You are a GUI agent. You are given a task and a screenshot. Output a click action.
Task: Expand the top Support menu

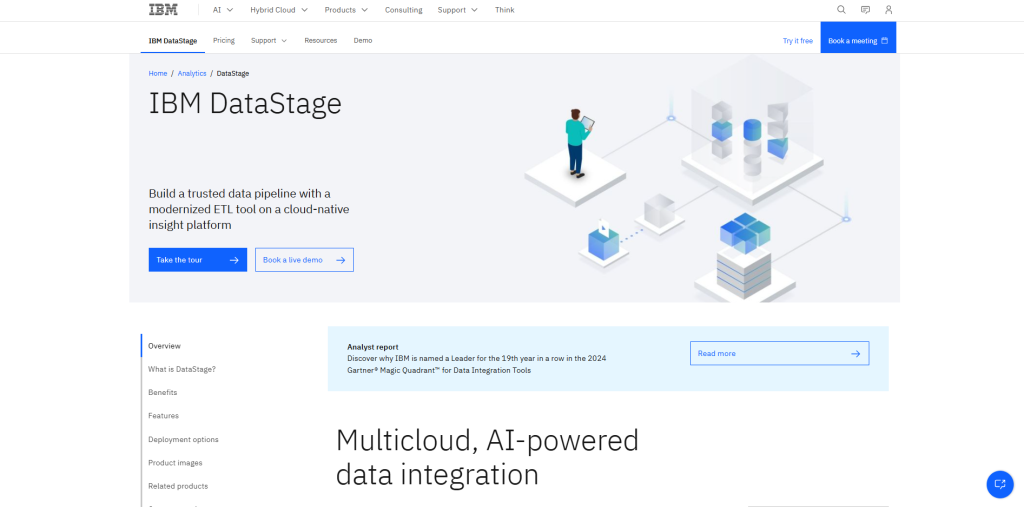pyautogui.click(x=457, y=10)
